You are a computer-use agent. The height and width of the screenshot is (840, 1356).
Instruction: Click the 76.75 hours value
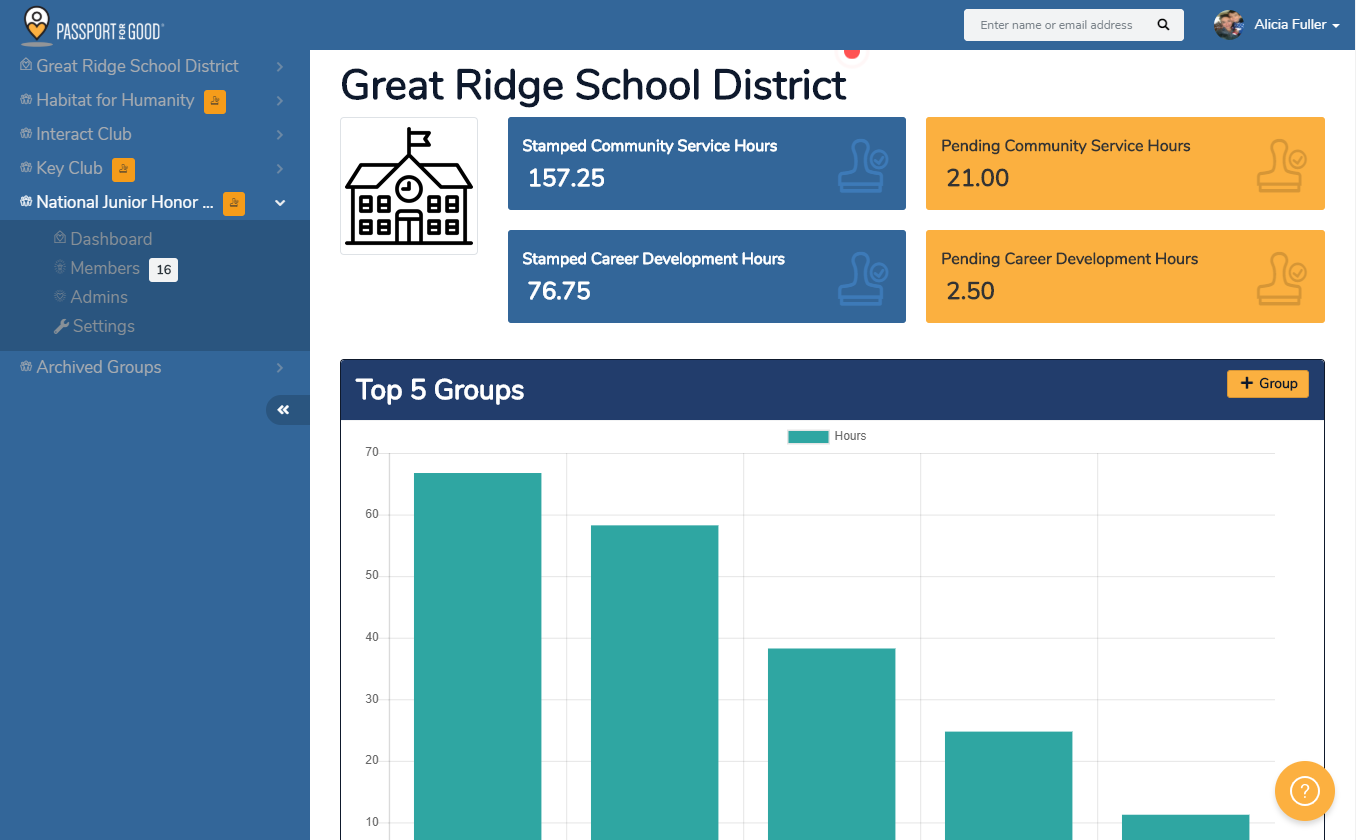[x=560, y=291]
